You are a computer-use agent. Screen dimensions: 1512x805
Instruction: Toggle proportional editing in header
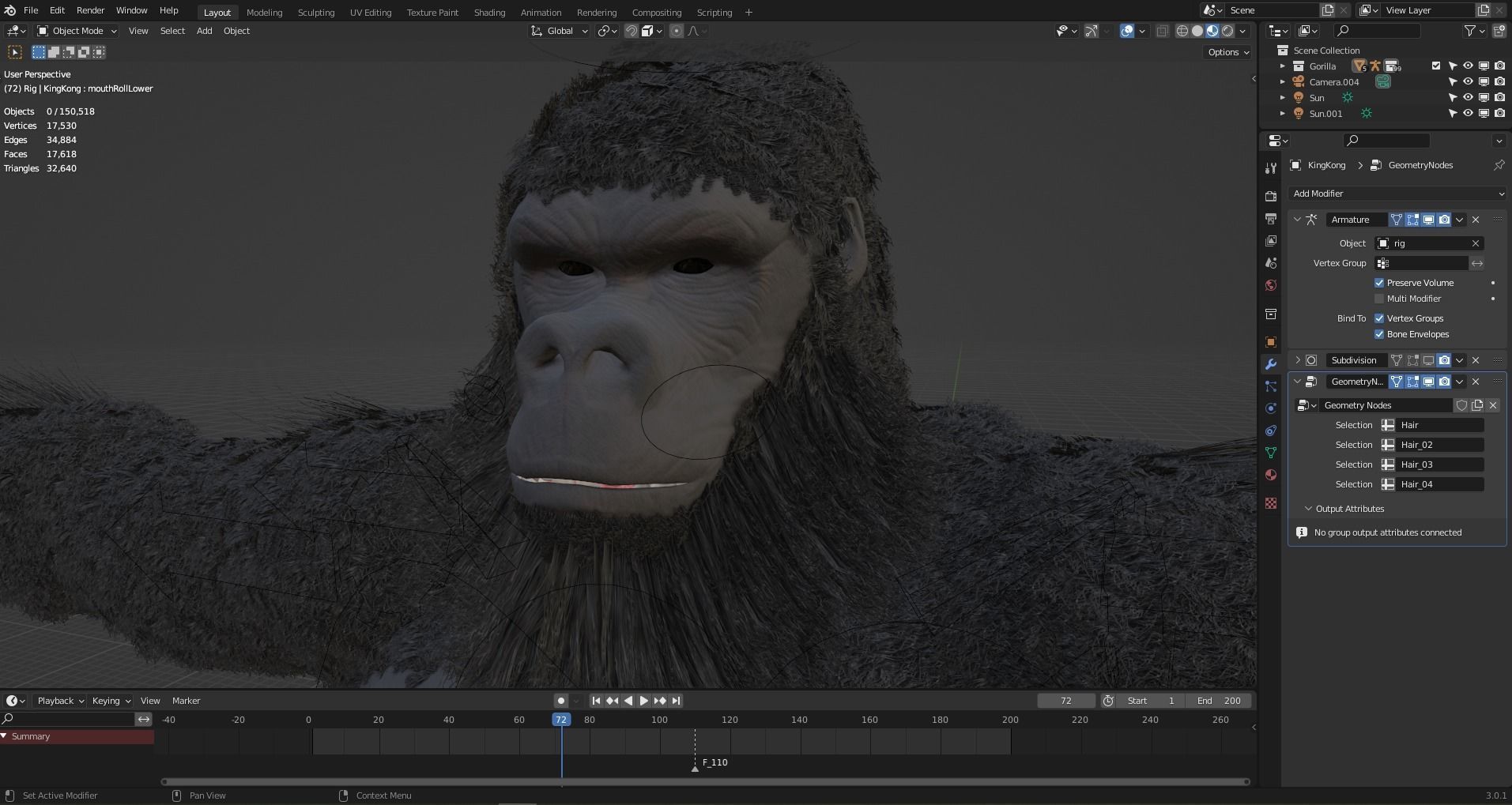[x=677, y=31]
